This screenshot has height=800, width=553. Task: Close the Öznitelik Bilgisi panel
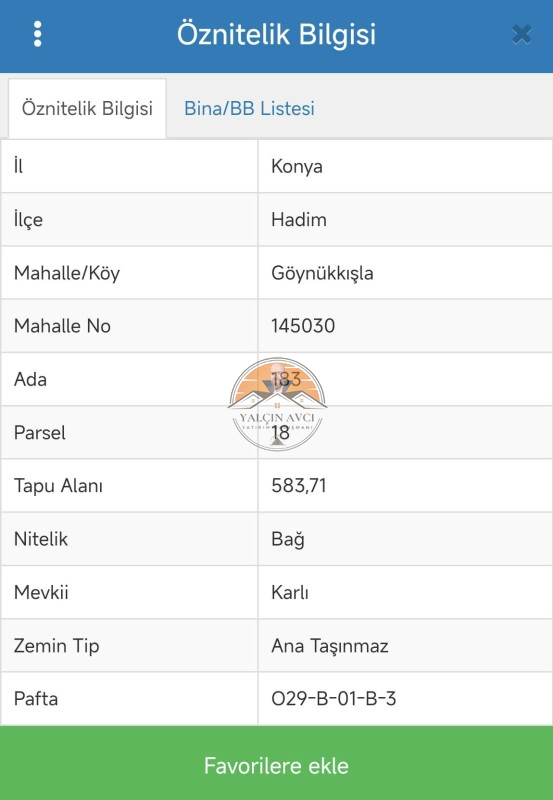tap(522, 34)
